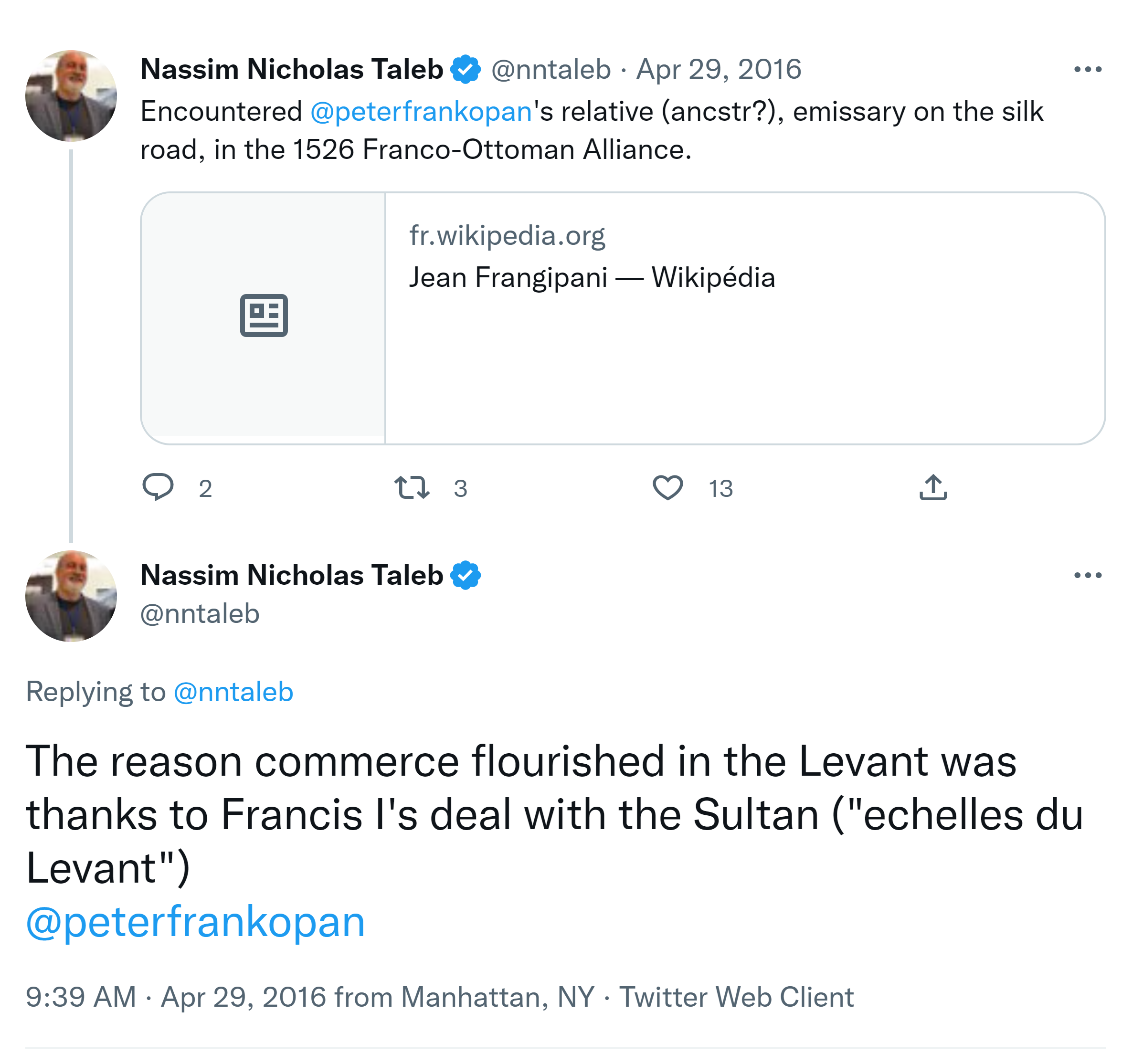Click the retweet icon under first tweet
Screen dimensions: 1122x1064
tap(412, 487)
